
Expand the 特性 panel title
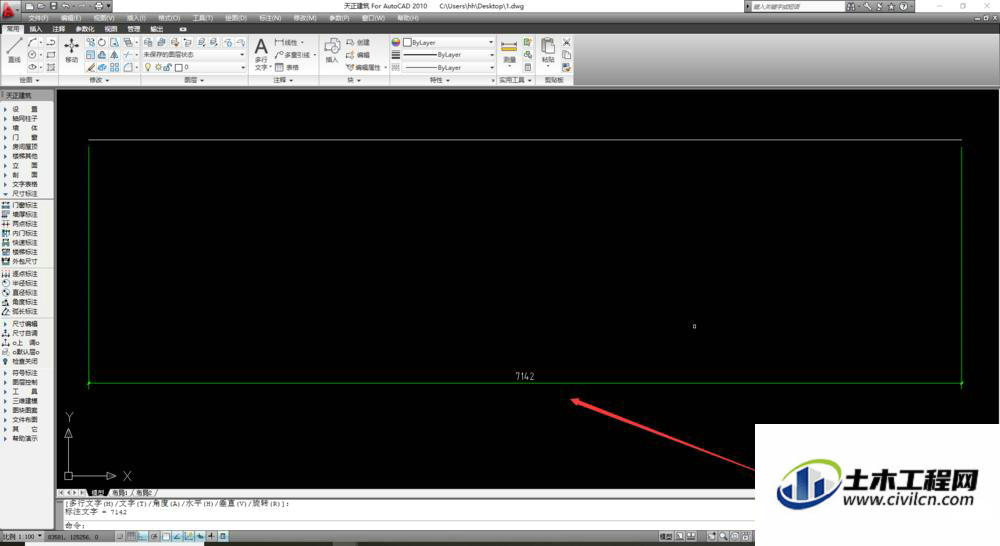pos(439,80)
